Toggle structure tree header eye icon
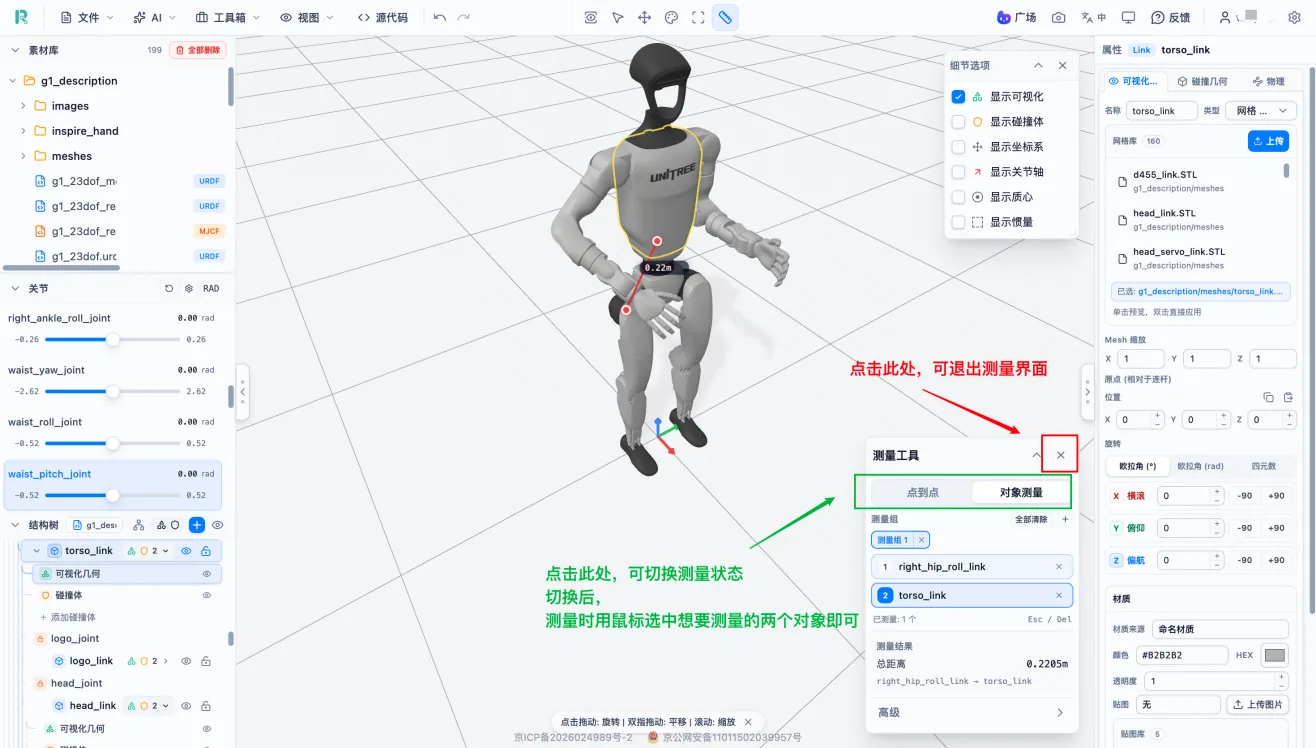The height and width of the screenshot is (748, 1316). tap(217, 524)
